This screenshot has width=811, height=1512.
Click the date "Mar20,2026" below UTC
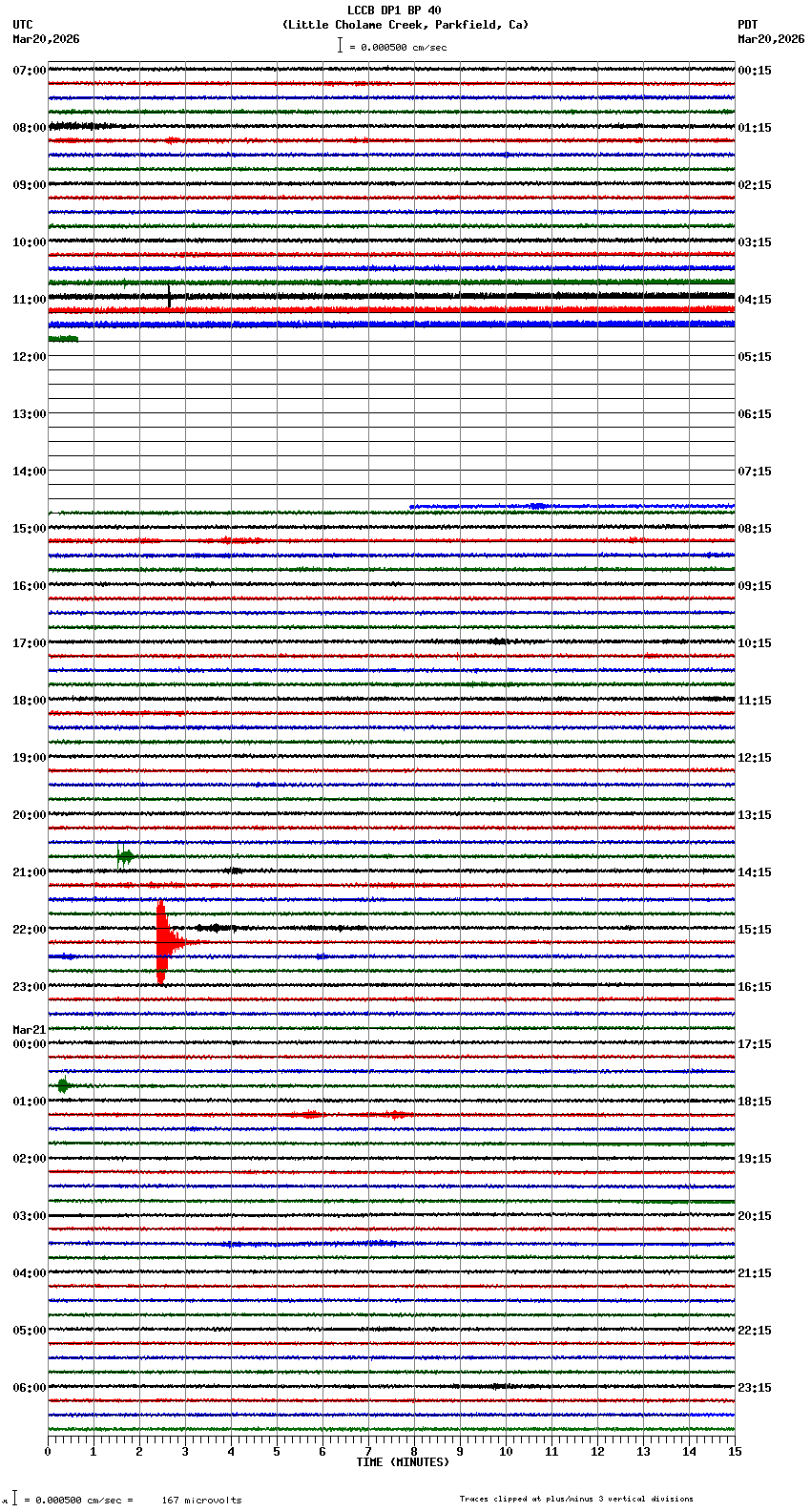pos(46,39)
